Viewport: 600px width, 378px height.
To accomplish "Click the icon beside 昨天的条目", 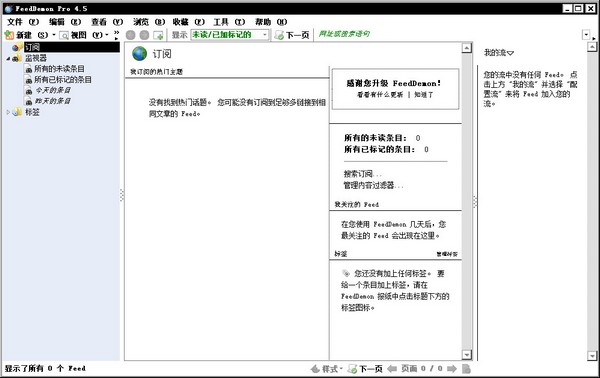I will pos(29,101).
